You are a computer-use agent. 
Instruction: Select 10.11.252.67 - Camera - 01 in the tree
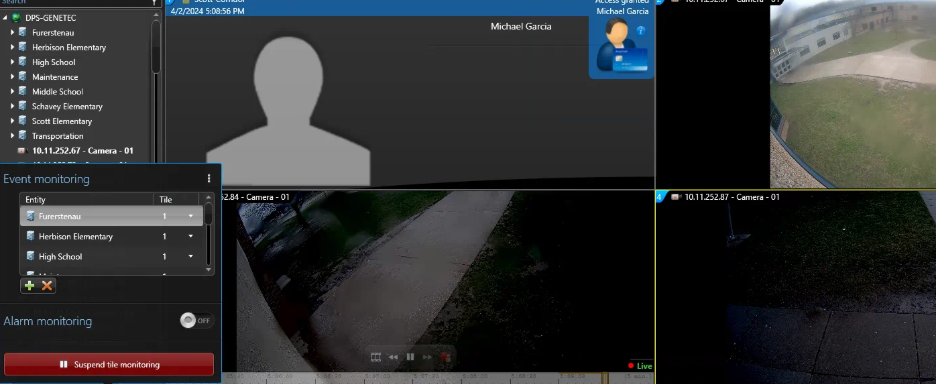click(82, 150)
